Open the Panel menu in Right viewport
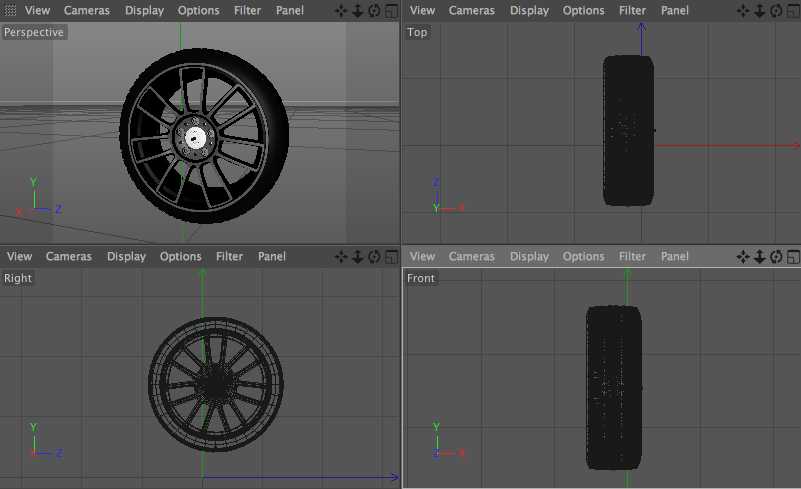 272,257
